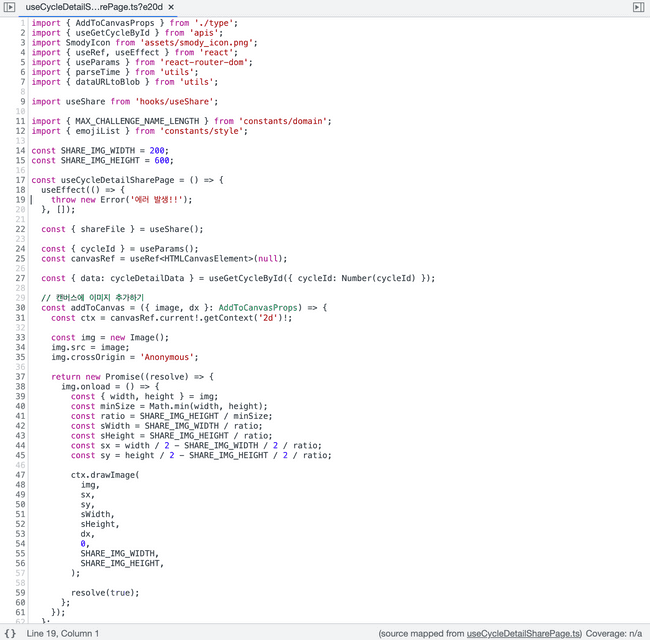This screenshot has height=640, width=650.
Task: Click the ctx.drawImage( call in code
Action: pos(105,474)
